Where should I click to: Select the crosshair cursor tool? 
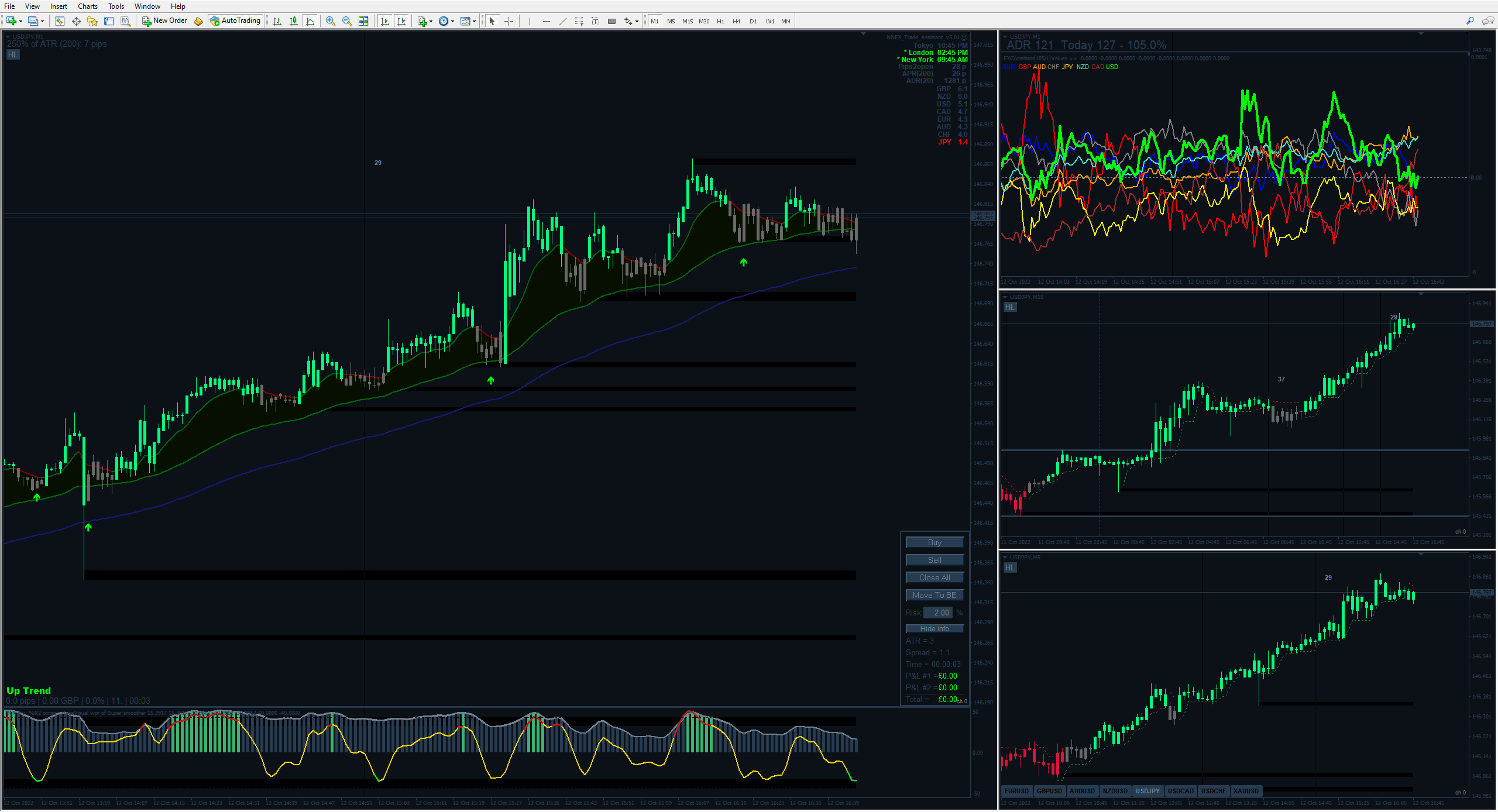coord(509,21)
